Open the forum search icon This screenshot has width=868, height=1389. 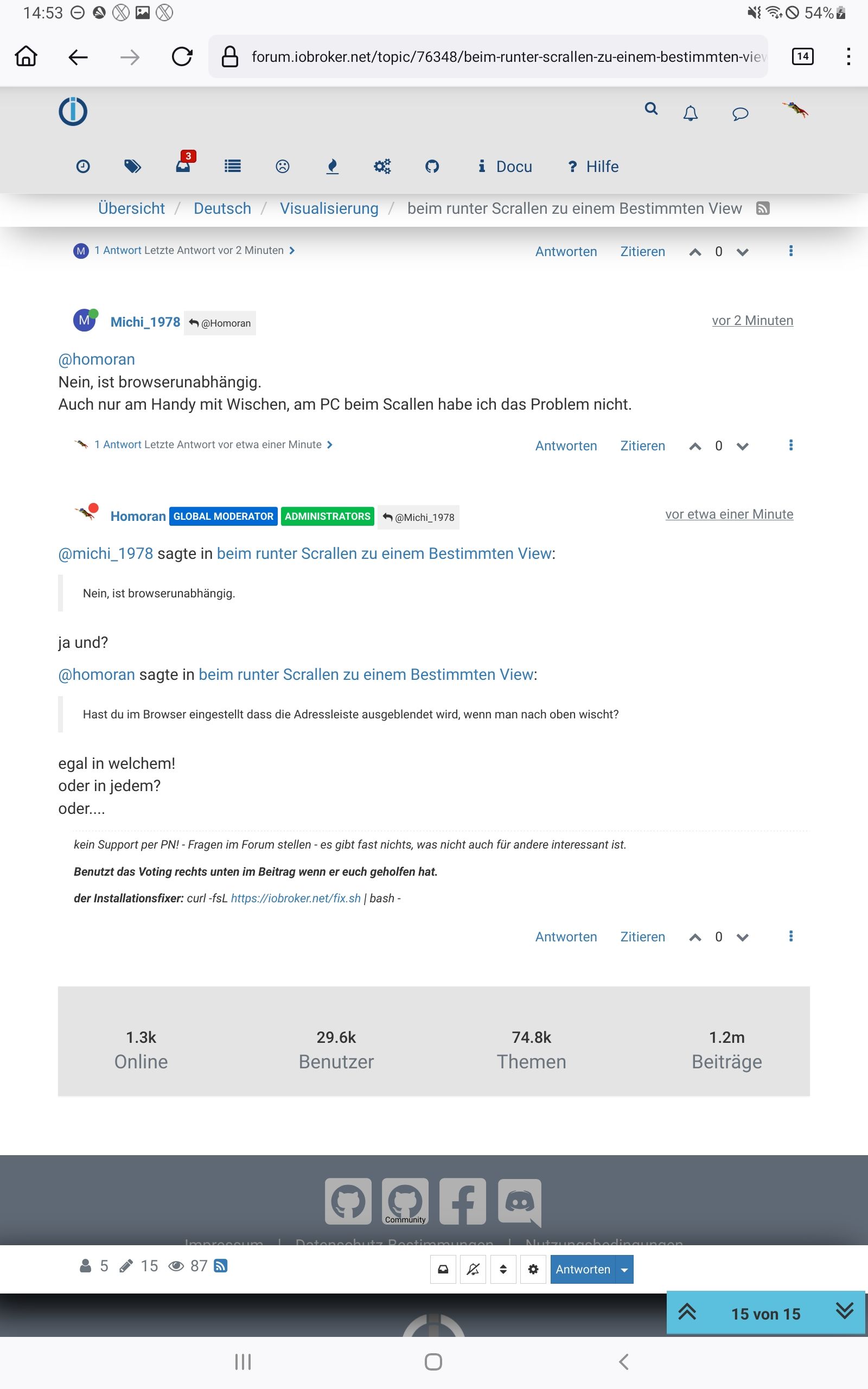(650, 109)
